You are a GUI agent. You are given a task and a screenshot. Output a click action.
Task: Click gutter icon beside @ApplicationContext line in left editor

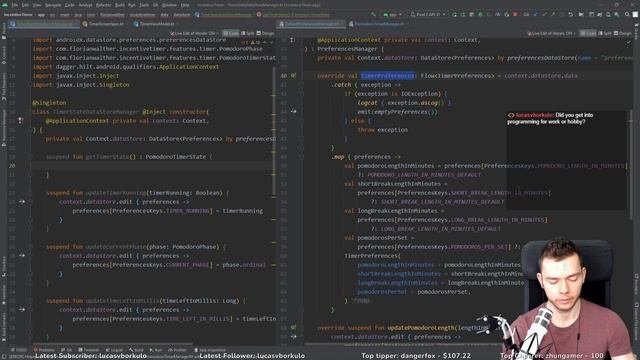(21, 120)
